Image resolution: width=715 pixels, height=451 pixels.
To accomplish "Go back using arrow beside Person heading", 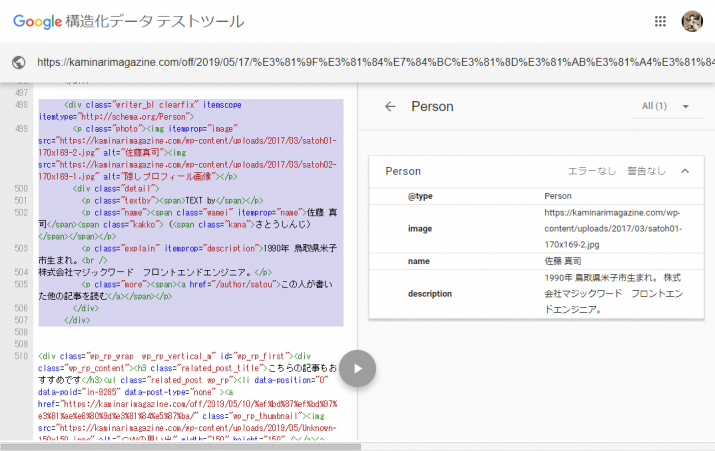I will 390,107.
